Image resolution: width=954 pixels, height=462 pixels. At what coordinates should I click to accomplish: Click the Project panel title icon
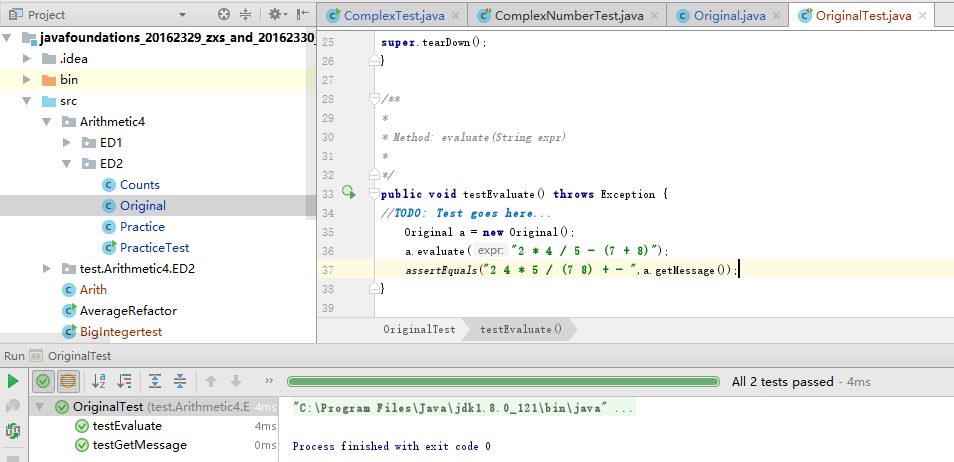tap(16, 15)
